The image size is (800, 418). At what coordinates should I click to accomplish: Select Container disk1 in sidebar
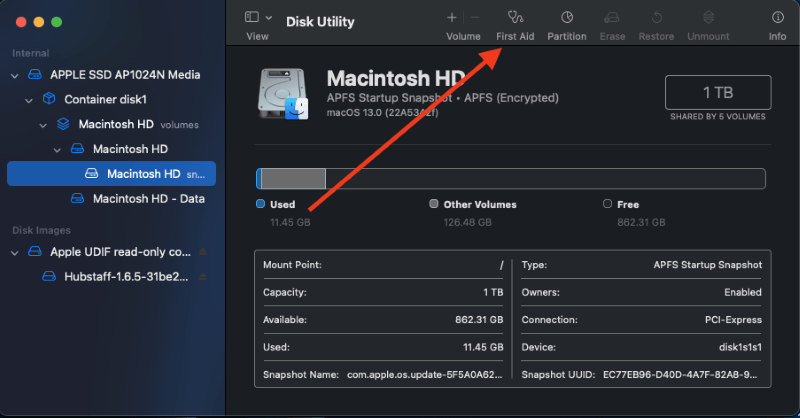(x=105, y=99)
